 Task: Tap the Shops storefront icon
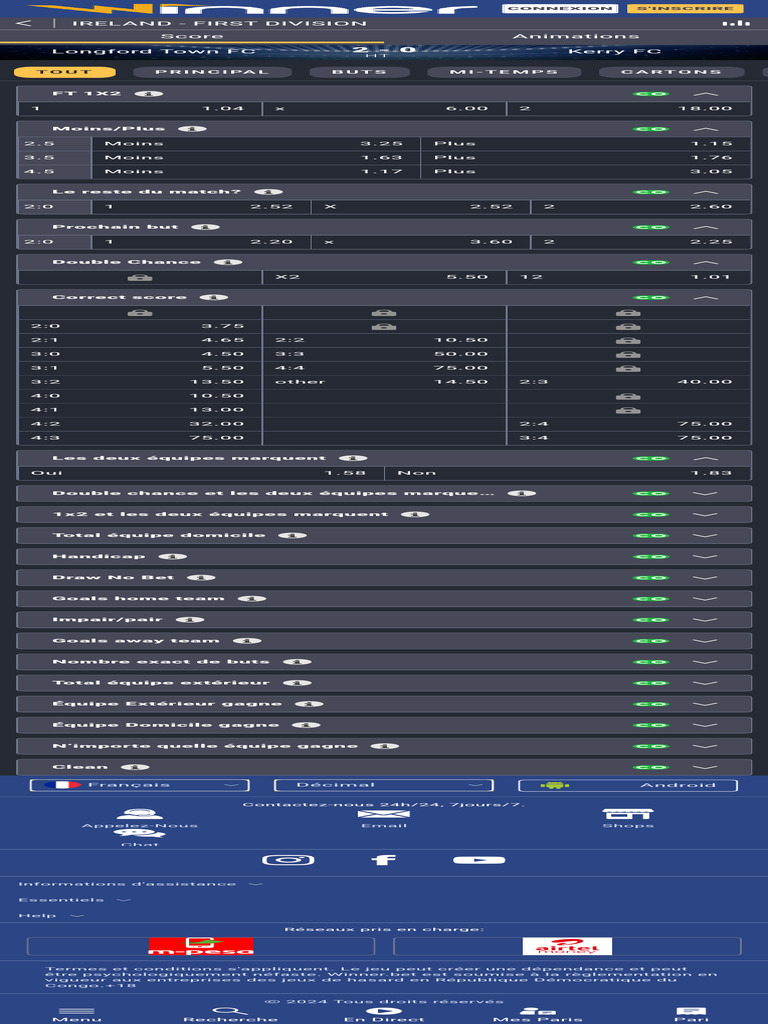click(628, 814)
